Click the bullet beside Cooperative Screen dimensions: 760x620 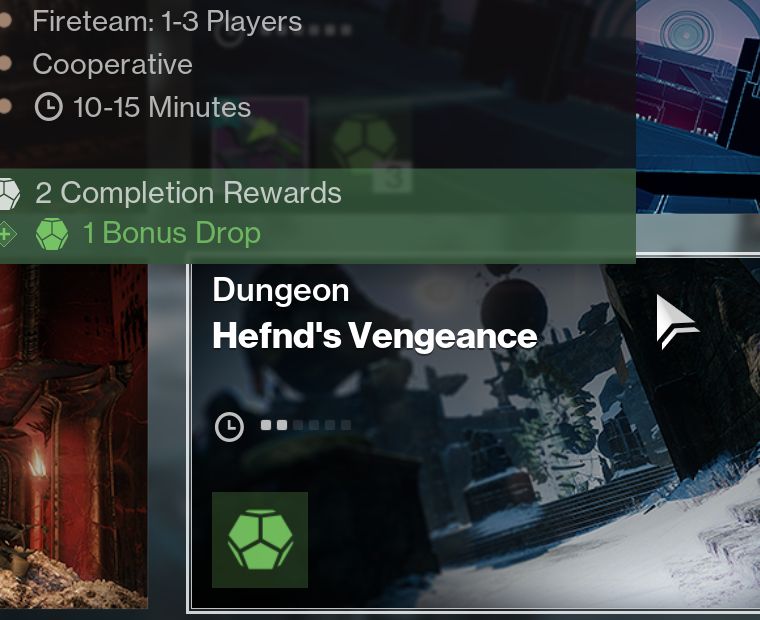pyautogui.click(x=5, y=64)
